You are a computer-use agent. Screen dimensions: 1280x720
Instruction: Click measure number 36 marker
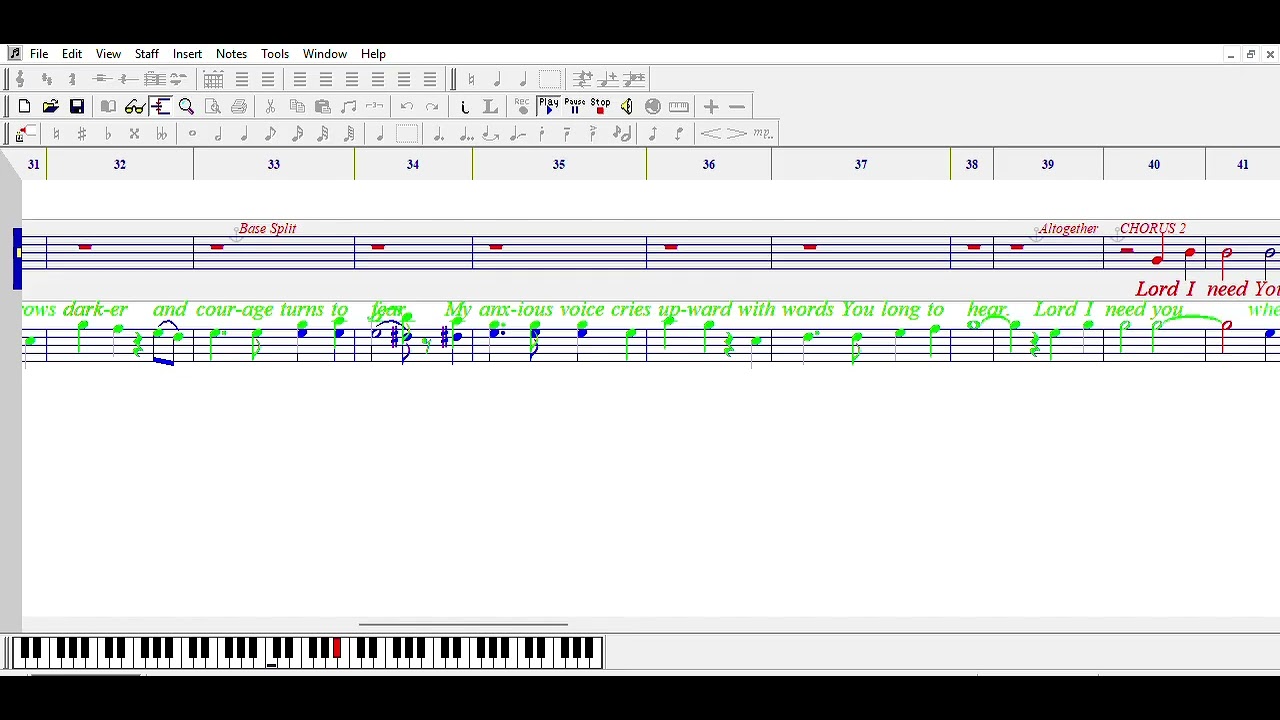pyautogui.click(x=709, y=164)
